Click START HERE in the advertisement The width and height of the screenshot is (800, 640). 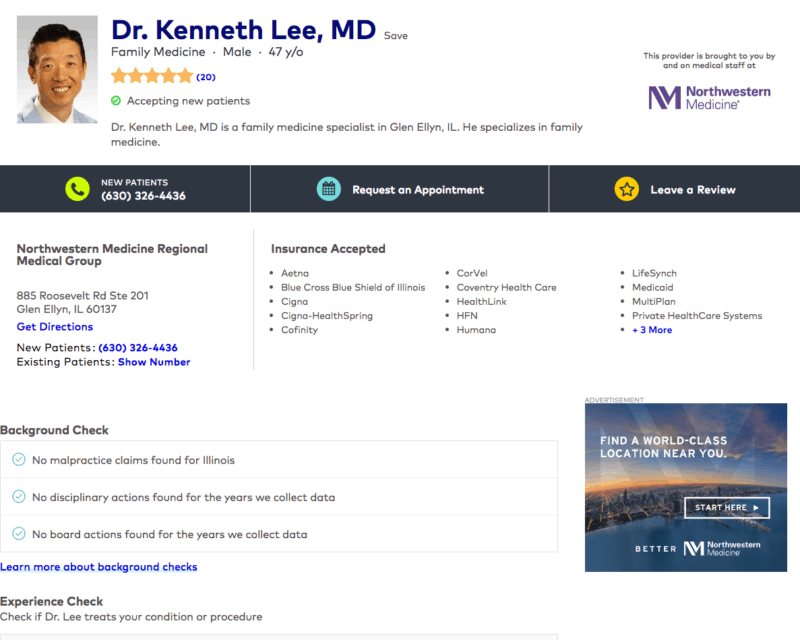727,507
